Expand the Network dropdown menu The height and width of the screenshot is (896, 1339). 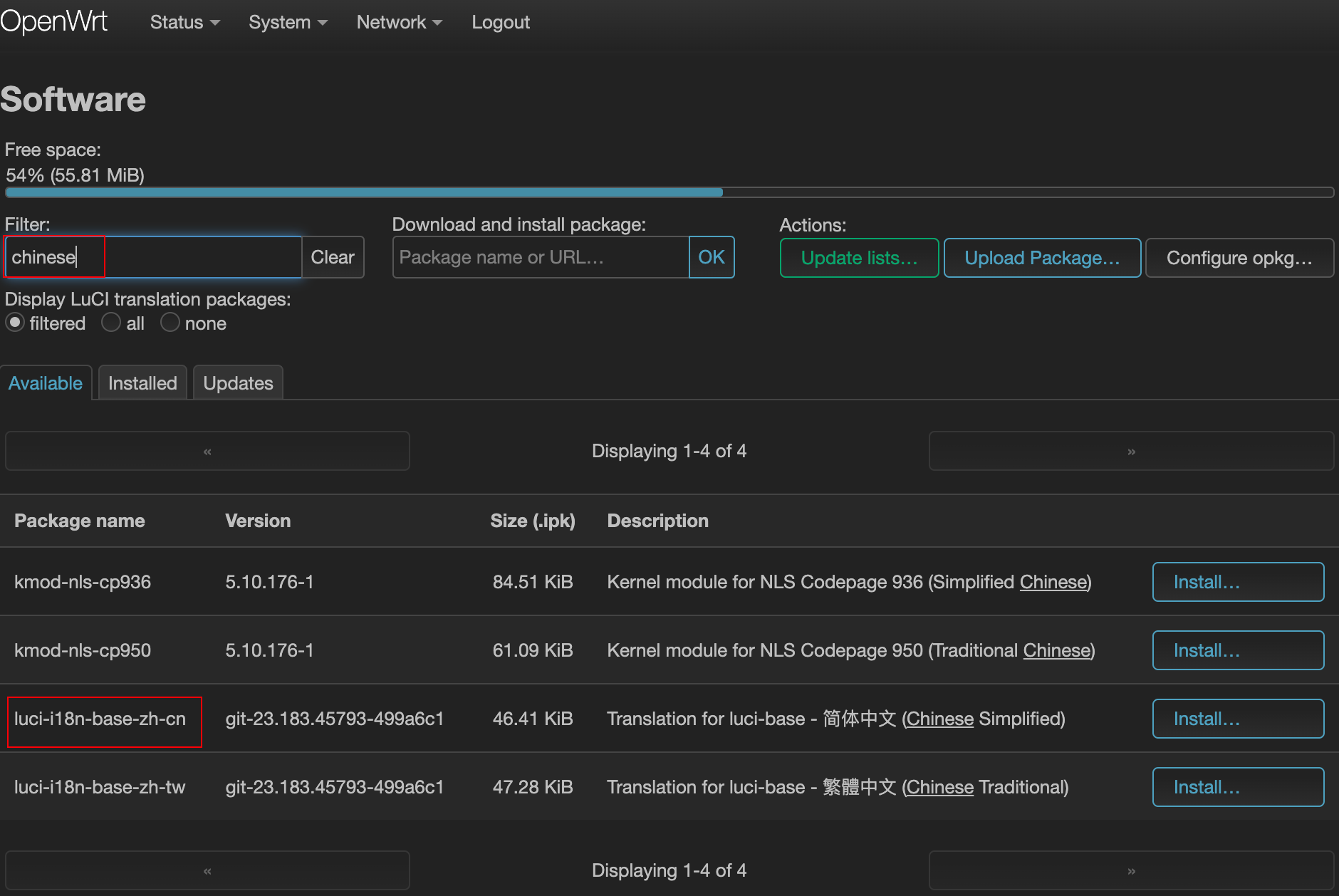(x=399, y=22)
